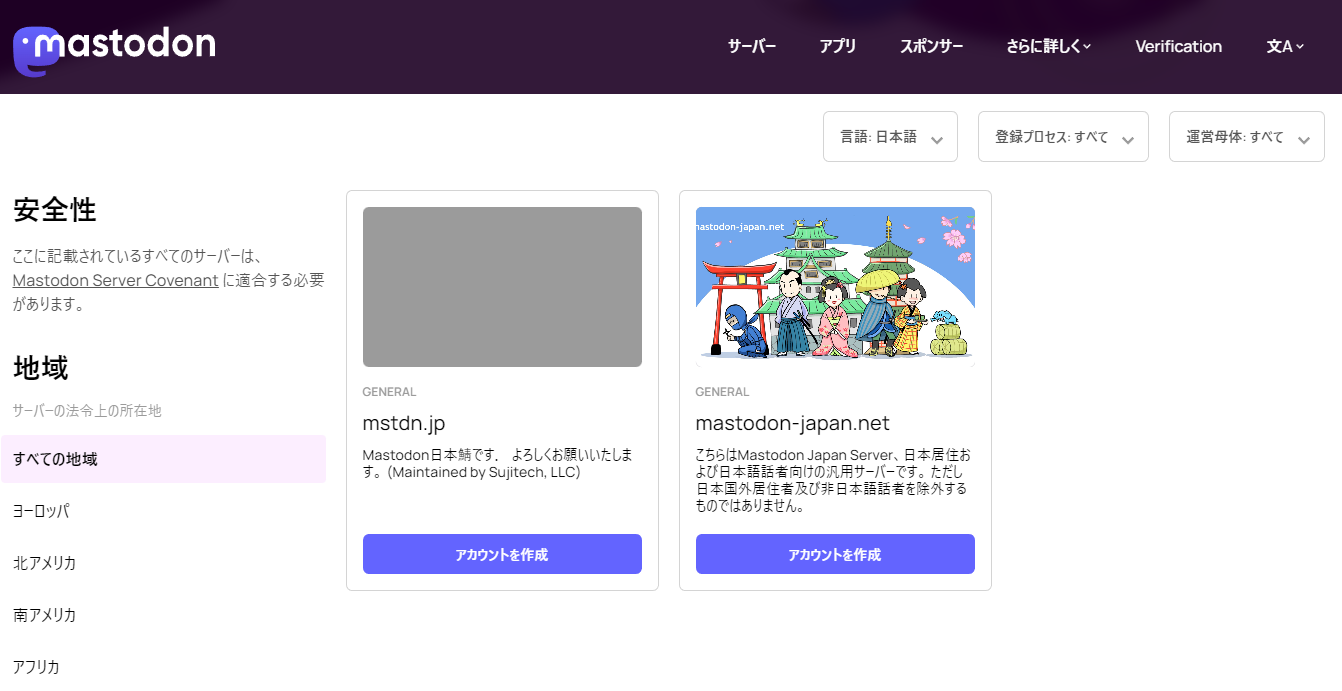Click the mstdn.jp server name
This screenshot has width=1342, height=691.
coord(404,423)
